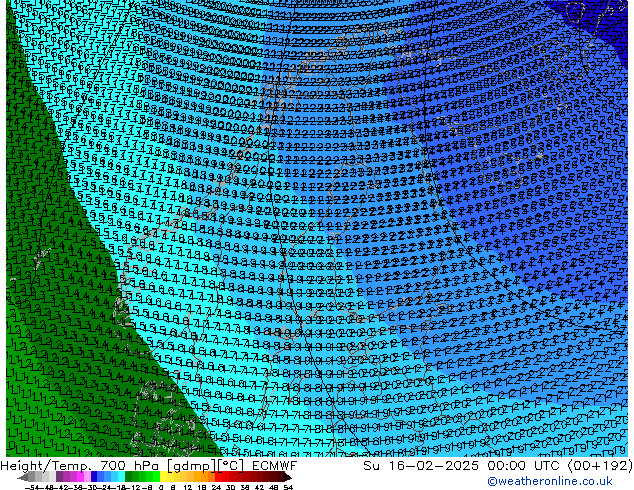Screen dimensions: 634x490
Task: Click the '0' label beneath the color scale
Action: tap(161, 488)
